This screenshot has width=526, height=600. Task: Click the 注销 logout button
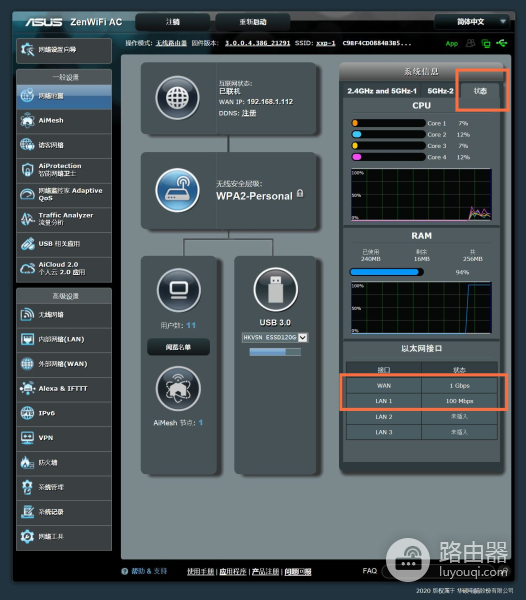click(x=173, y=22)
